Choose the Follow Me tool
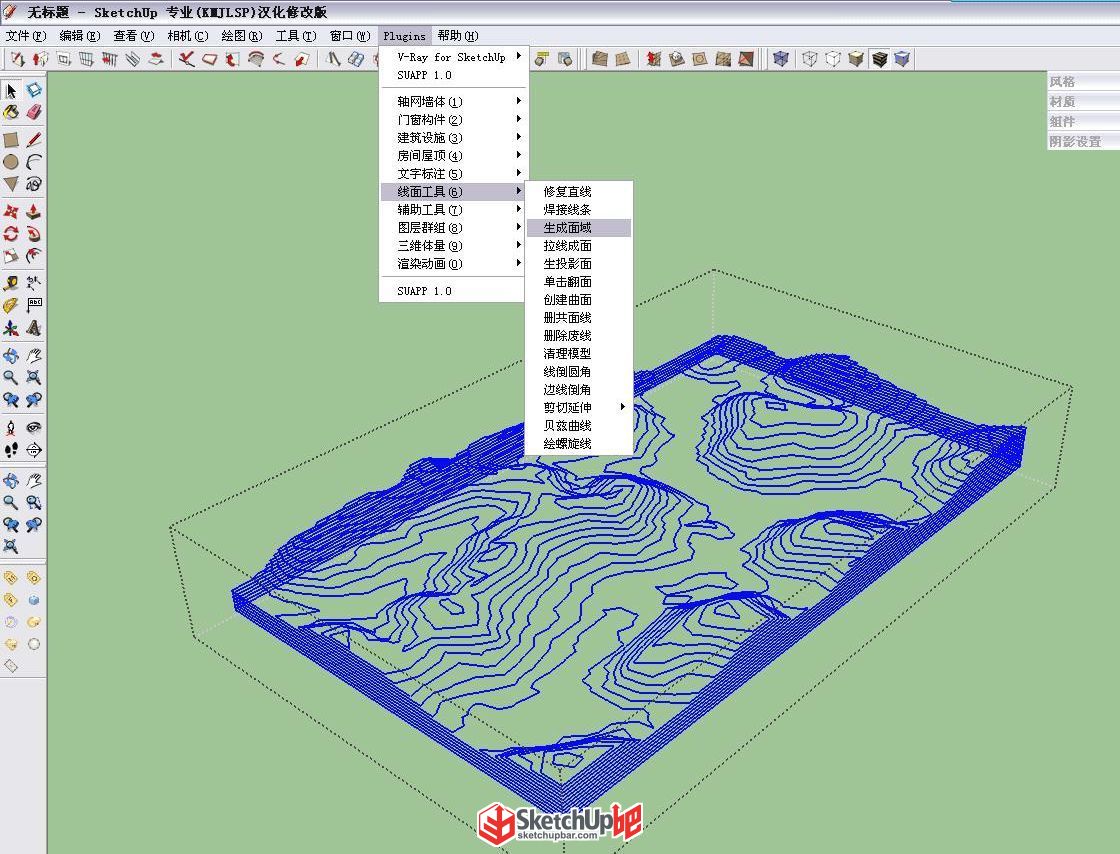This screenshot has height=854, width=1120. click(34, 233)
